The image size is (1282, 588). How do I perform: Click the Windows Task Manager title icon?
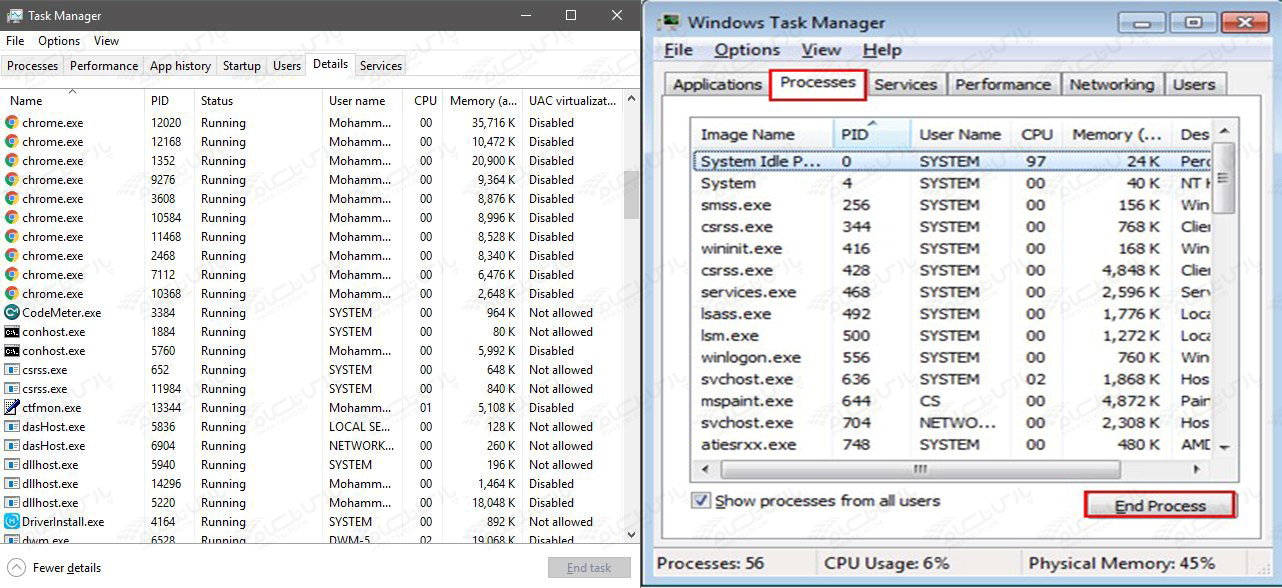669,22
